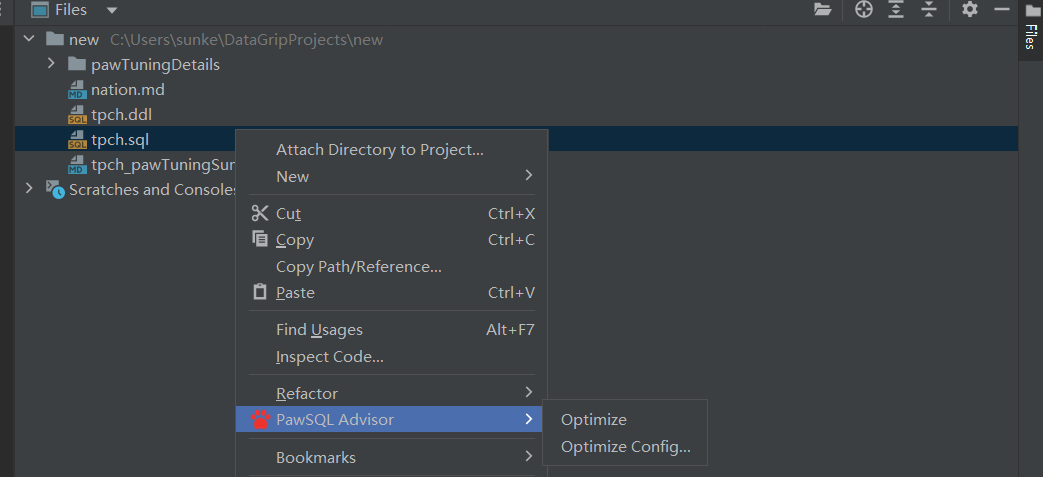This screenshot has width=1043, height=477.
Task: Click the PawSQL Advisor paw icon
Action: pyautogui.click(x=260, y=420)
